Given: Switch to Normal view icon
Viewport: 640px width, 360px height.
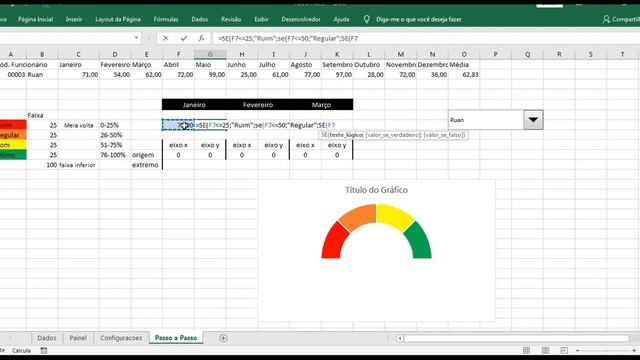Looking at the screenshot, I should click(x=527, y=350).
